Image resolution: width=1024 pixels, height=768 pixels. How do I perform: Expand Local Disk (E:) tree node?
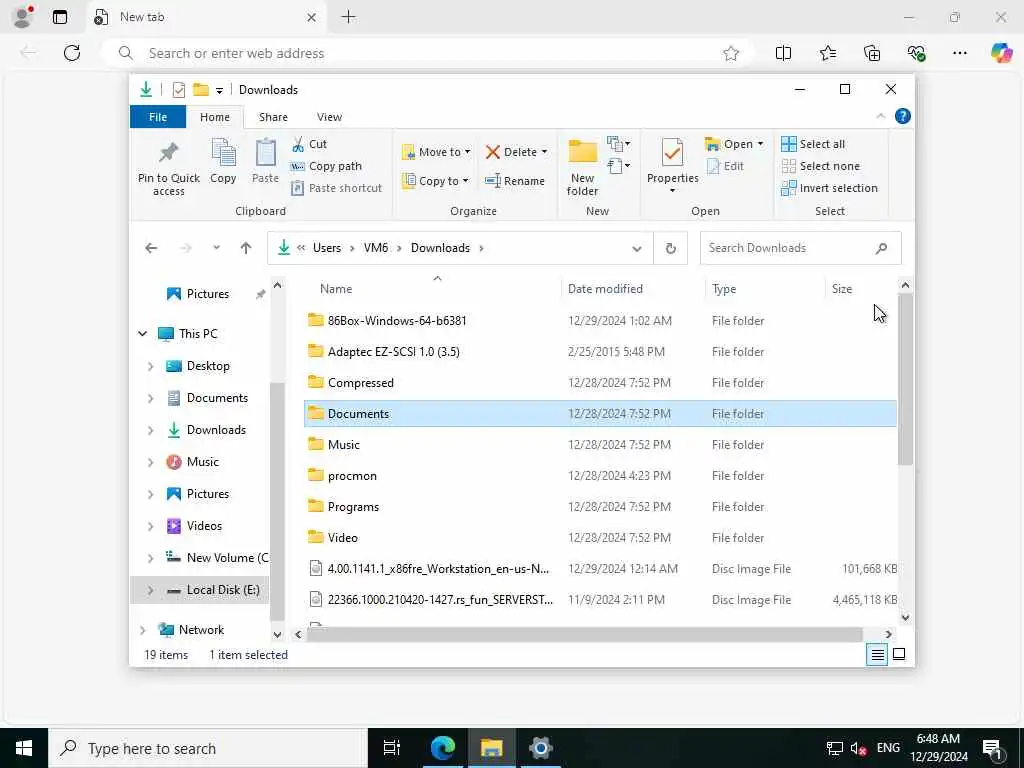coord(150,590)
